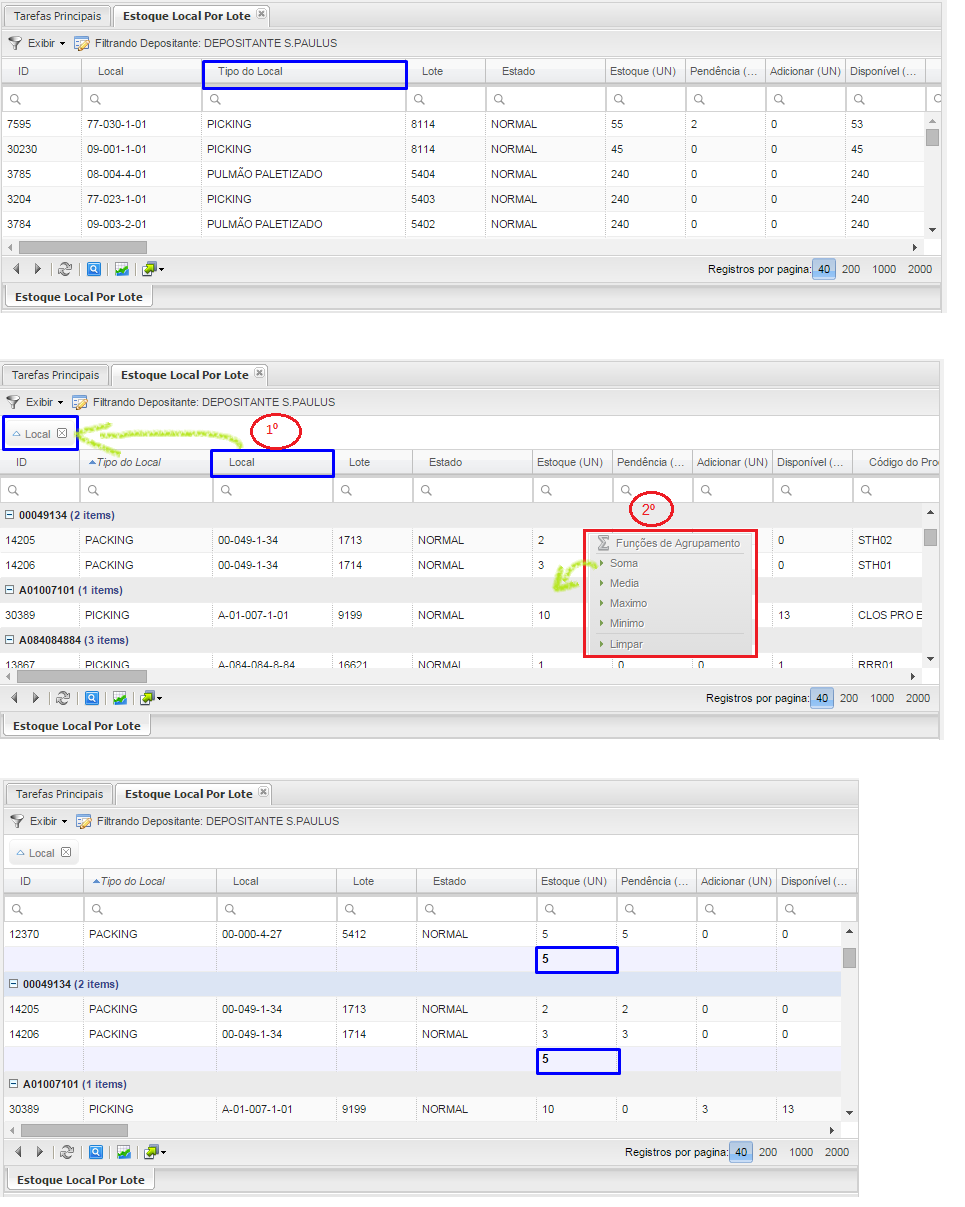965x1207 pixels.
Task: Click blue search icon in top panel footer
Action: tap(92, 269)
